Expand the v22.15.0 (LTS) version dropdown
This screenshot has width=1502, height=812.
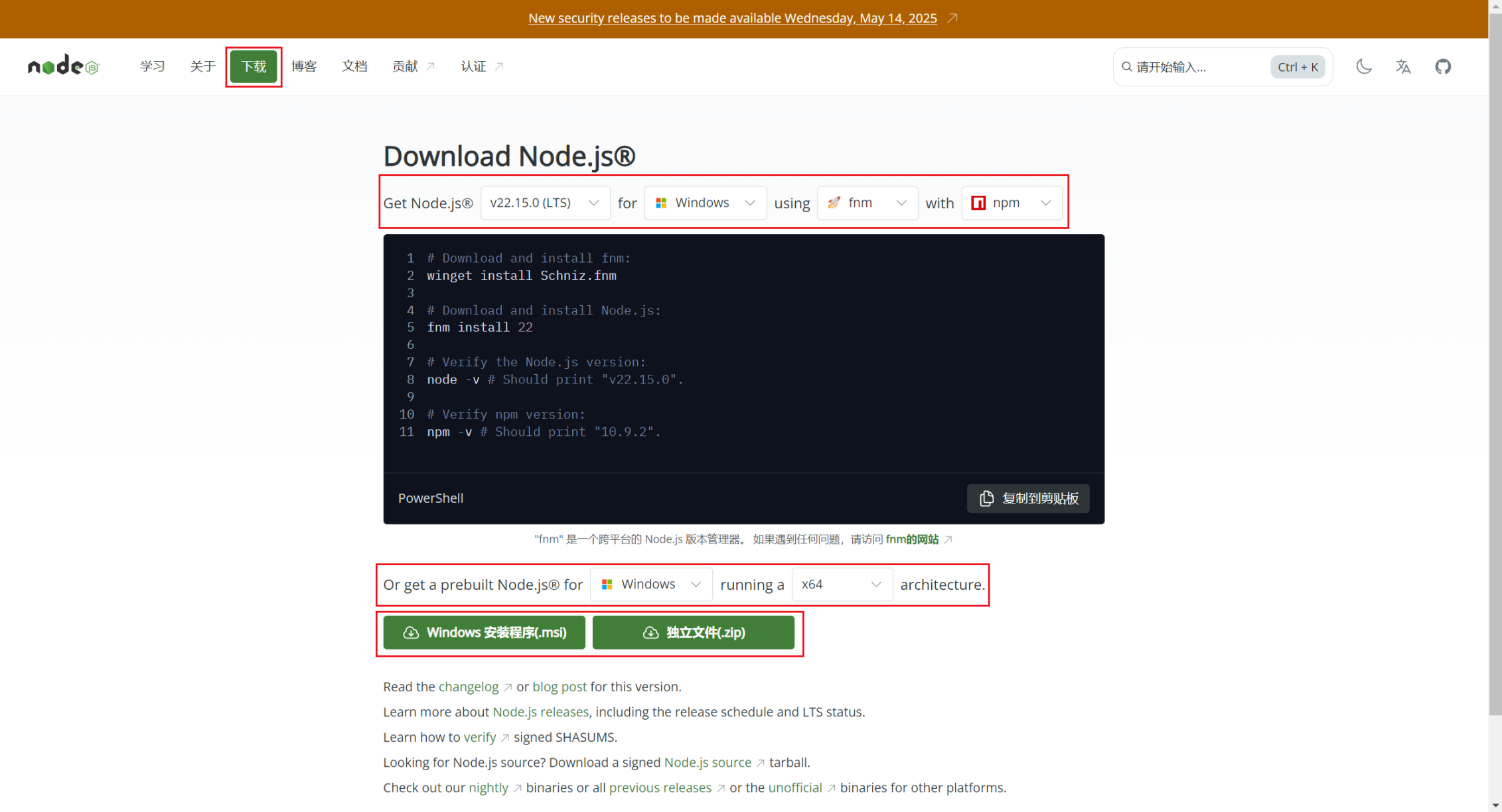tap(544, 203)
